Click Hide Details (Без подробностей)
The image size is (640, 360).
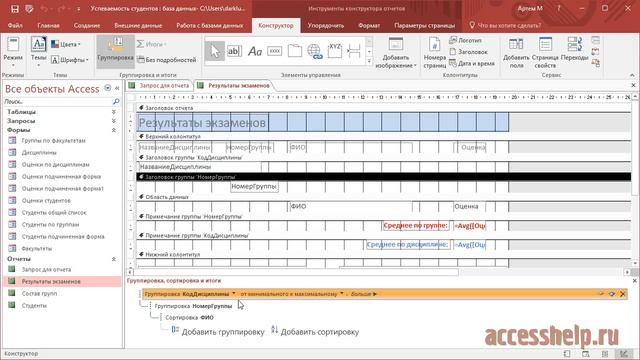(167, 60)
